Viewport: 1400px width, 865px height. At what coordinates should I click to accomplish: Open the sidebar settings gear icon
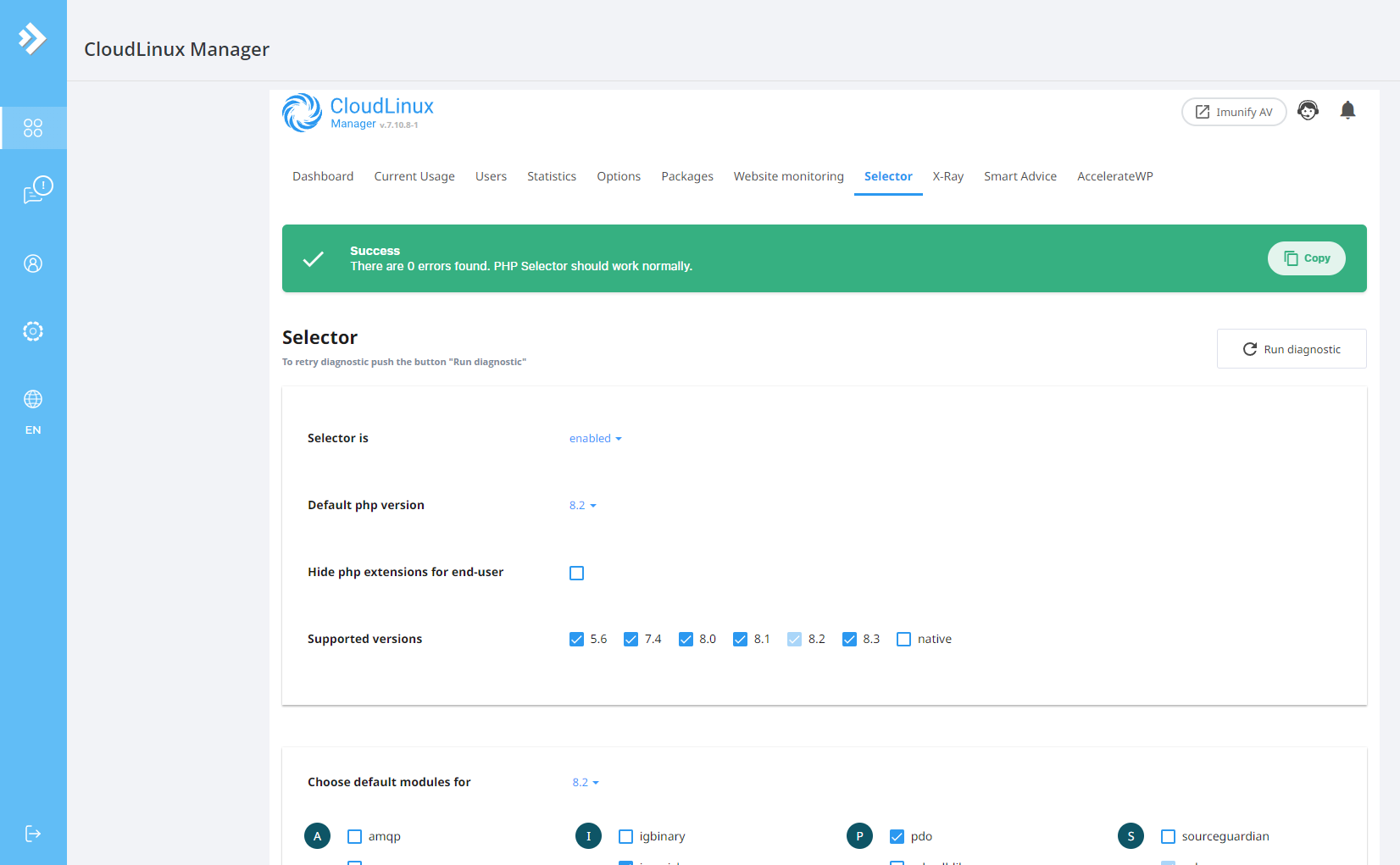[x=33, y=331]
